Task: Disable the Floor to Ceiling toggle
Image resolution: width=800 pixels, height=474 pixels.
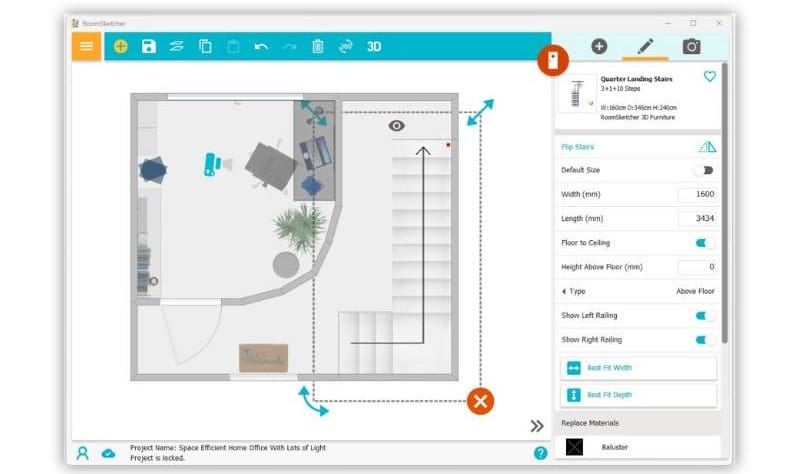Action: (706, 243)
